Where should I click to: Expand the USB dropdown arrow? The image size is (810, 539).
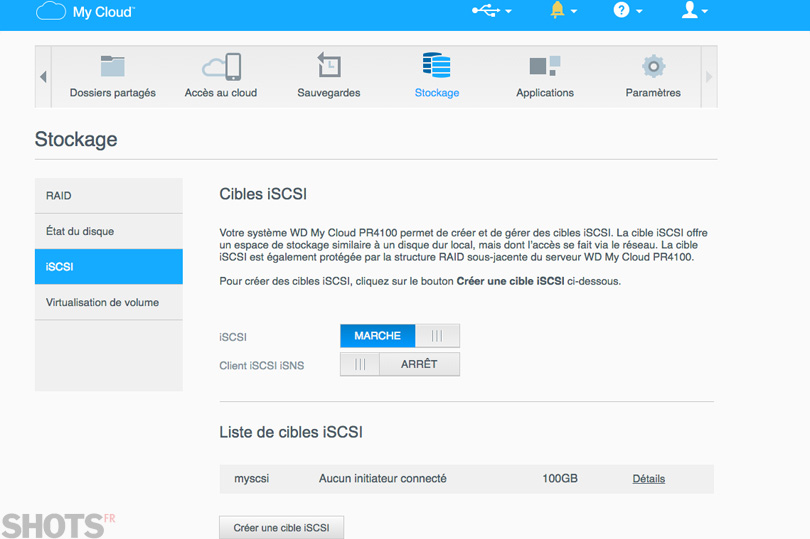pyautogui.click(x=508, y=11)
